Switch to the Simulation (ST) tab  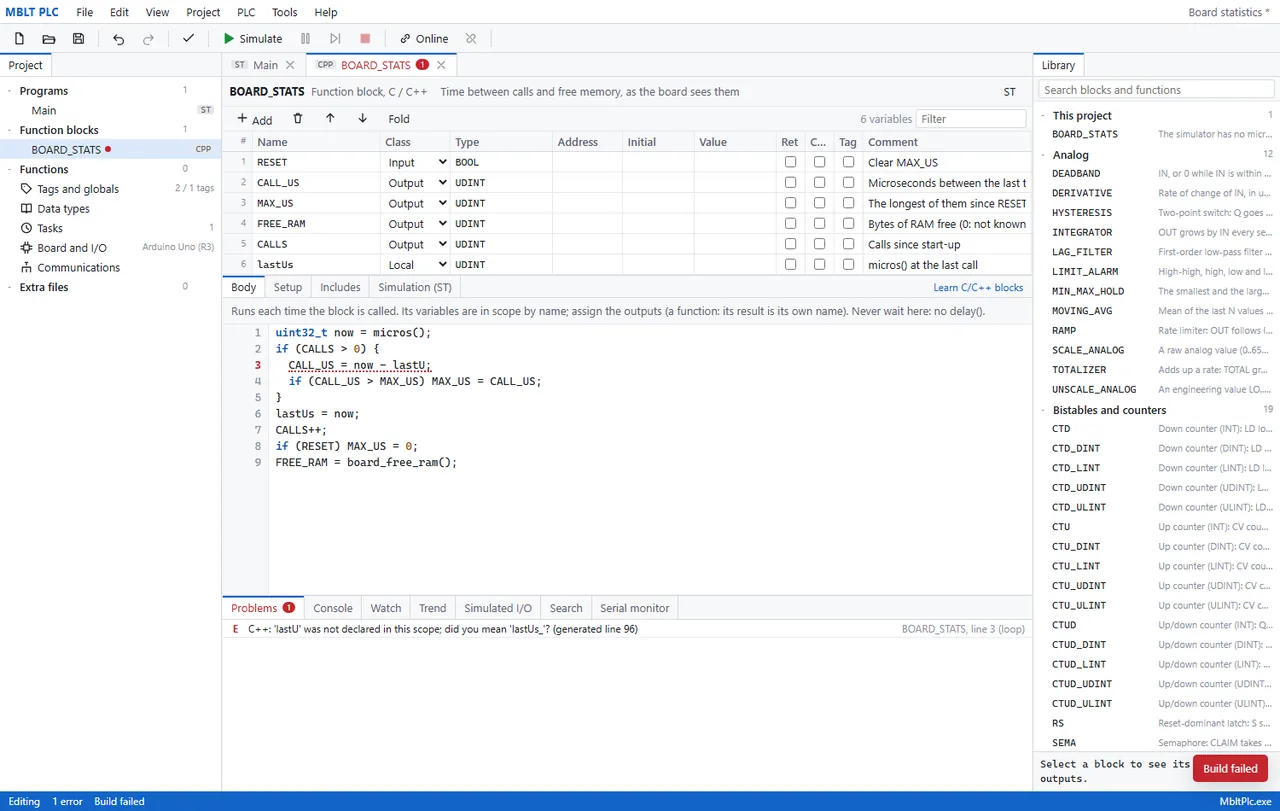coord(415,287)
